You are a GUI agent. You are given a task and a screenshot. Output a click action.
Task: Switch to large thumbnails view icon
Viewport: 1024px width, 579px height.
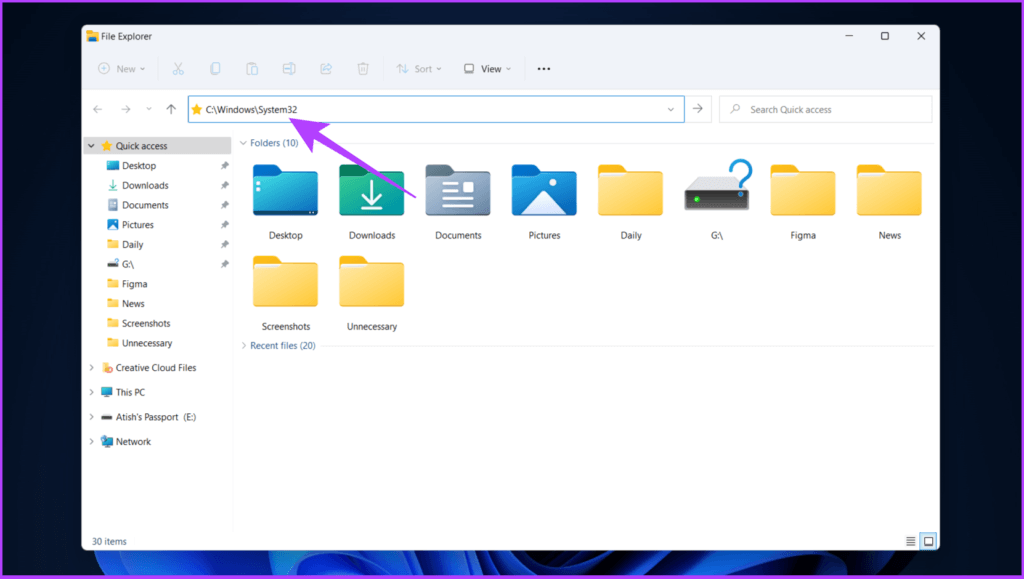point(928,541)
